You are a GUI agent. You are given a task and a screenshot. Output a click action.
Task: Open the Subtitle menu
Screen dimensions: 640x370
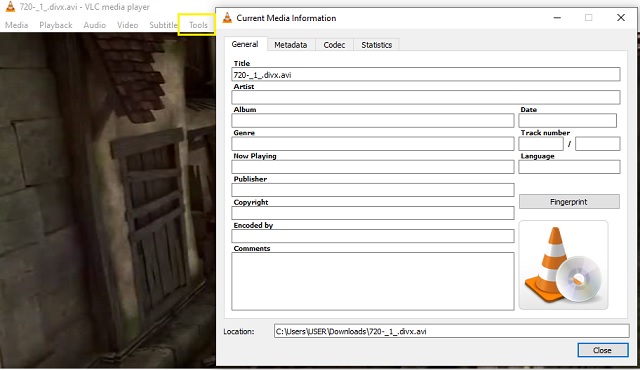[x=163, y=25]
